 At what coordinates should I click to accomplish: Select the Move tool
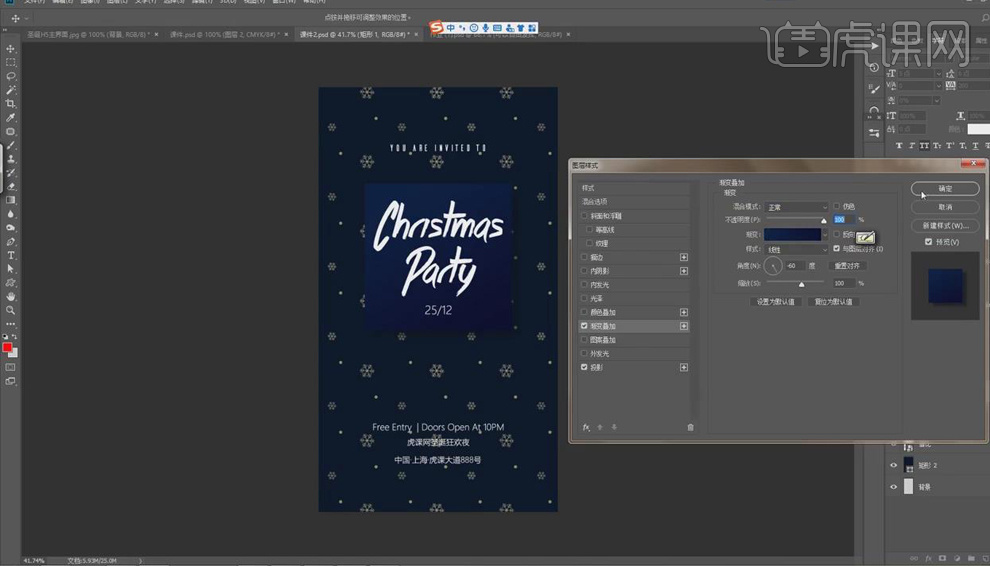(x=11, y=47)
